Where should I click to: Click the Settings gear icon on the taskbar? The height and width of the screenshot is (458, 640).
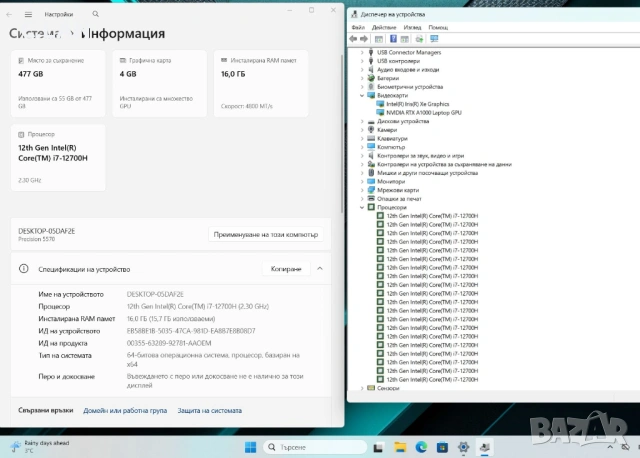463,447
